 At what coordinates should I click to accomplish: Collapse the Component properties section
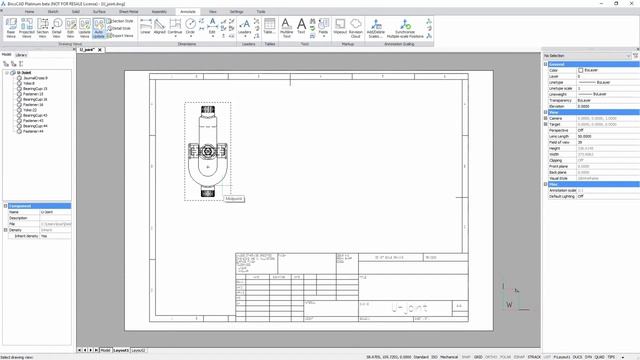[x=6, y=206]
